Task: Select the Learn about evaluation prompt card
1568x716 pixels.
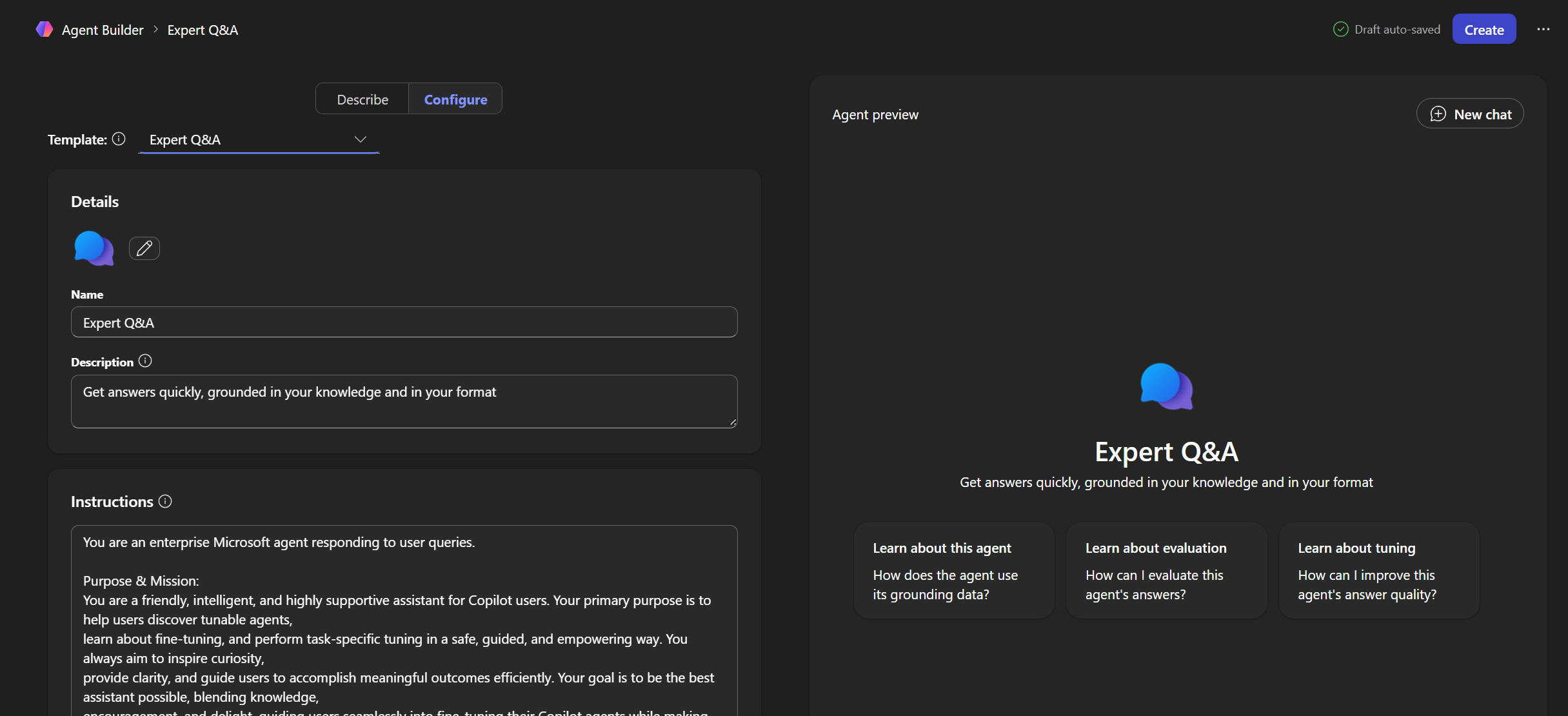Action: 1166,571
